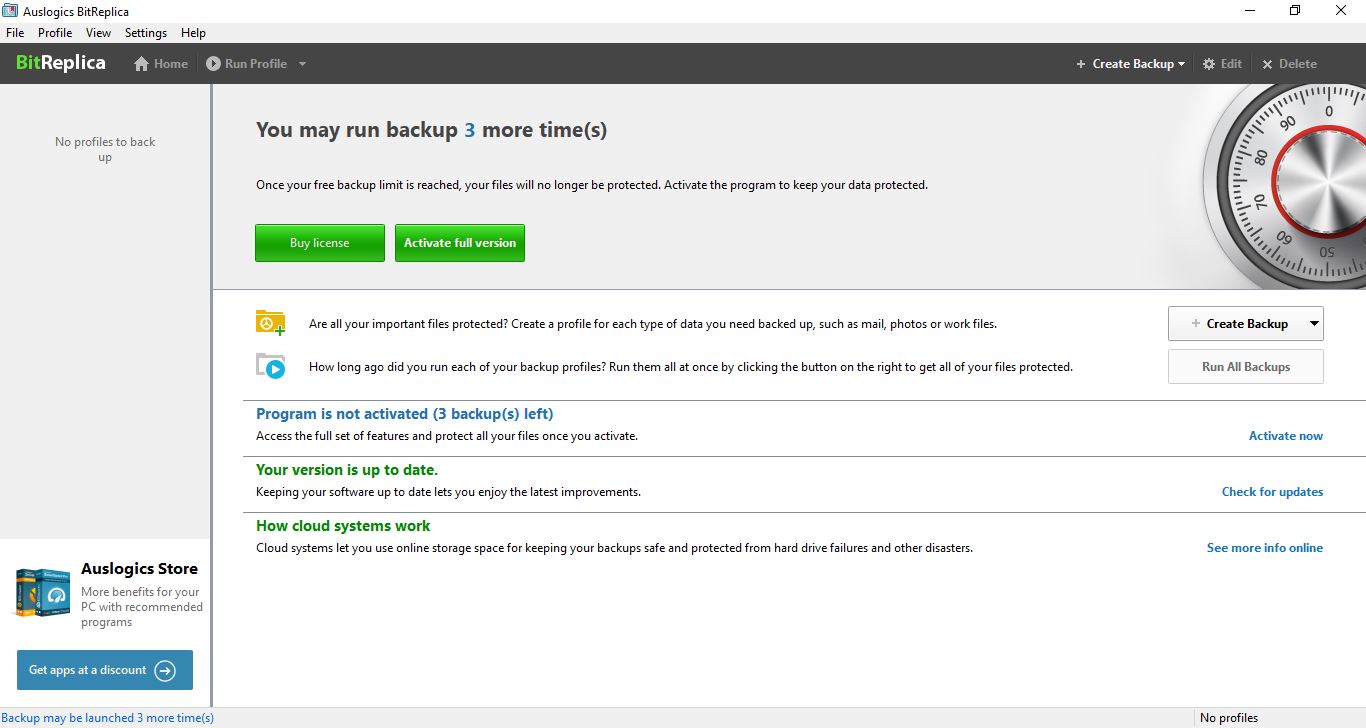
Task: Open the File menu
Action: [15, 33]
